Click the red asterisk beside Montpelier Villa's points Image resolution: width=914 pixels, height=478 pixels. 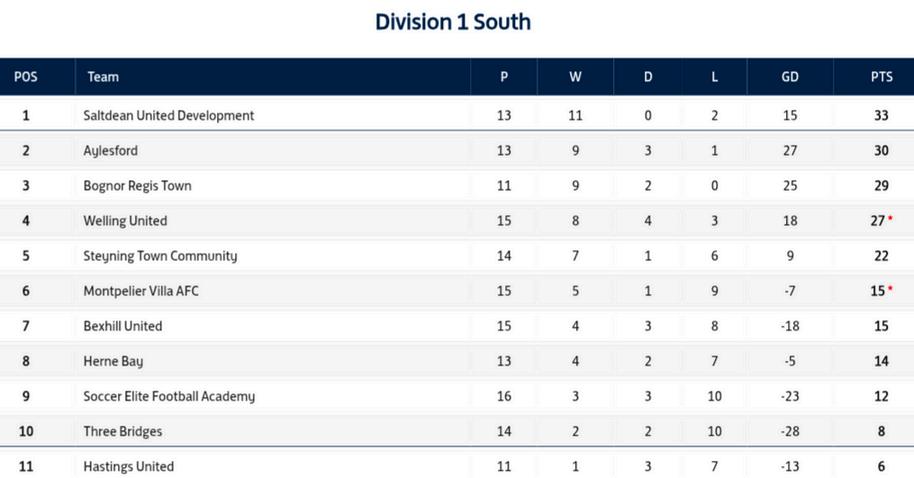(890, 288)
